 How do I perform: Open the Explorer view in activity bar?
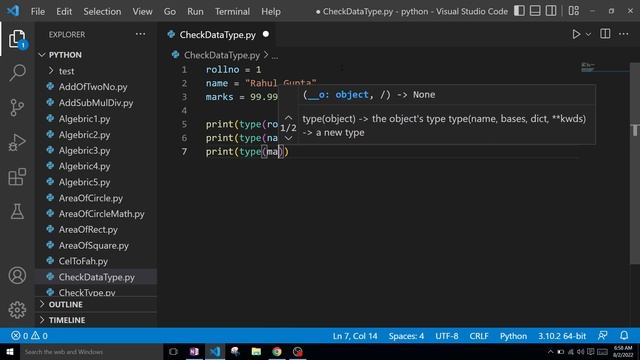17,39
